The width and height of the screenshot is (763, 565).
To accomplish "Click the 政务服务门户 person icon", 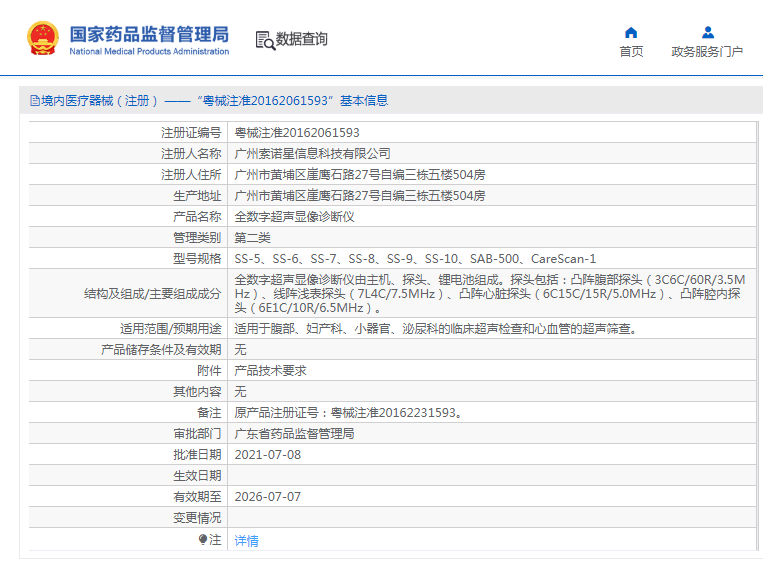I will (x=707, y=32).
